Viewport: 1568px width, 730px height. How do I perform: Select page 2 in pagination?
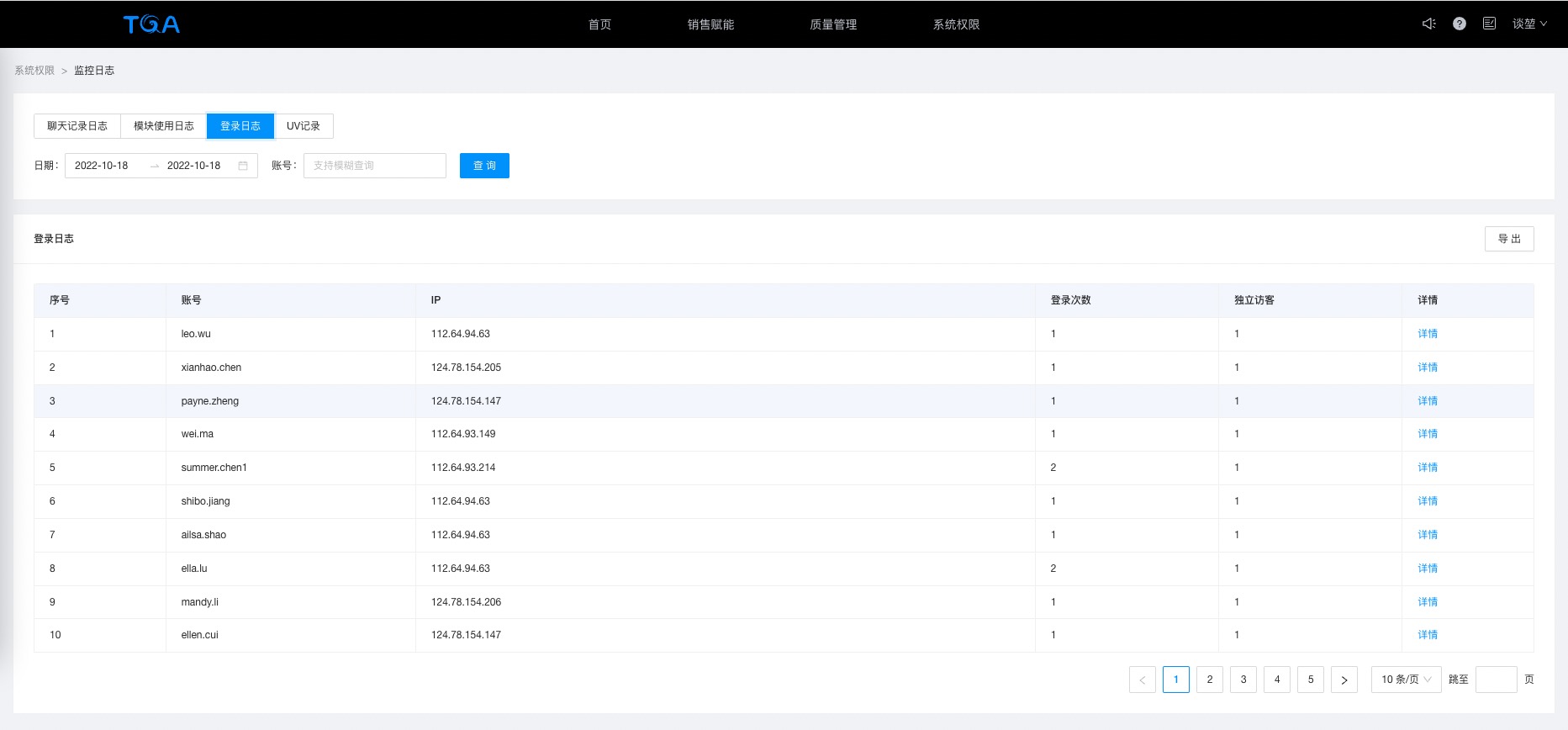(1210, 680)
